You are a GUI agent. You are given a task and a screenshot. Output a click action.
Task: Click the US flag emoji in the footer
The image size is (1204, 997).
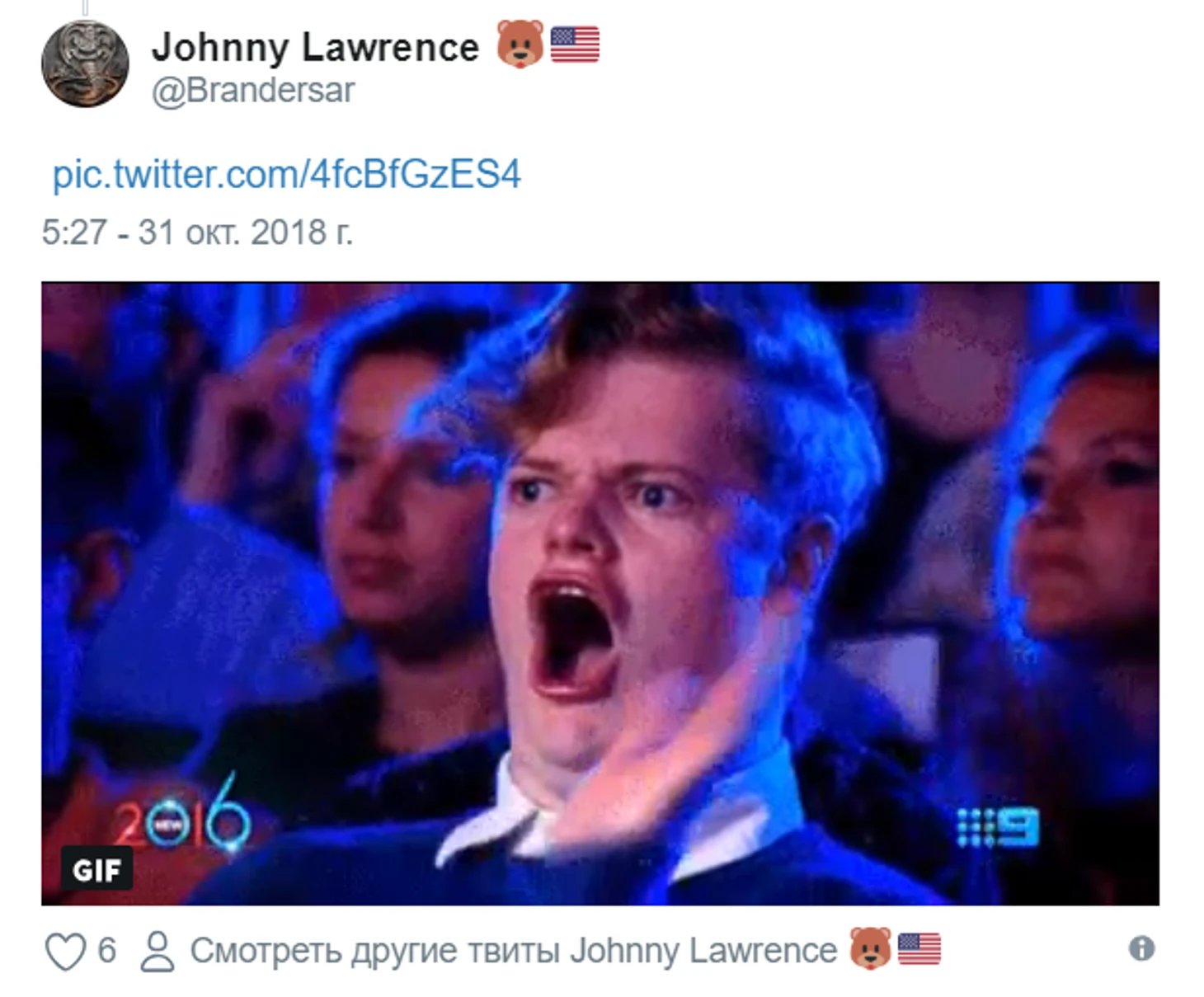[919, 948]
